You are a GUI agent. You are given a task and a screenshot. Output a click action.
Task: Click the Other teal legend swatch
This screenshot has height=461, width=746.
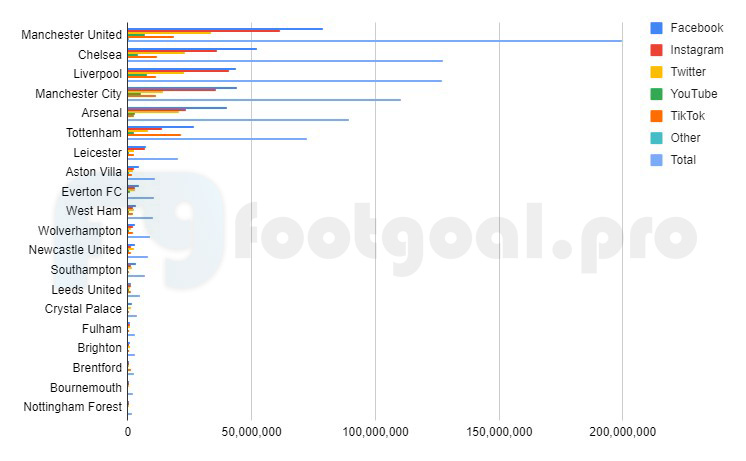point(656,138)
